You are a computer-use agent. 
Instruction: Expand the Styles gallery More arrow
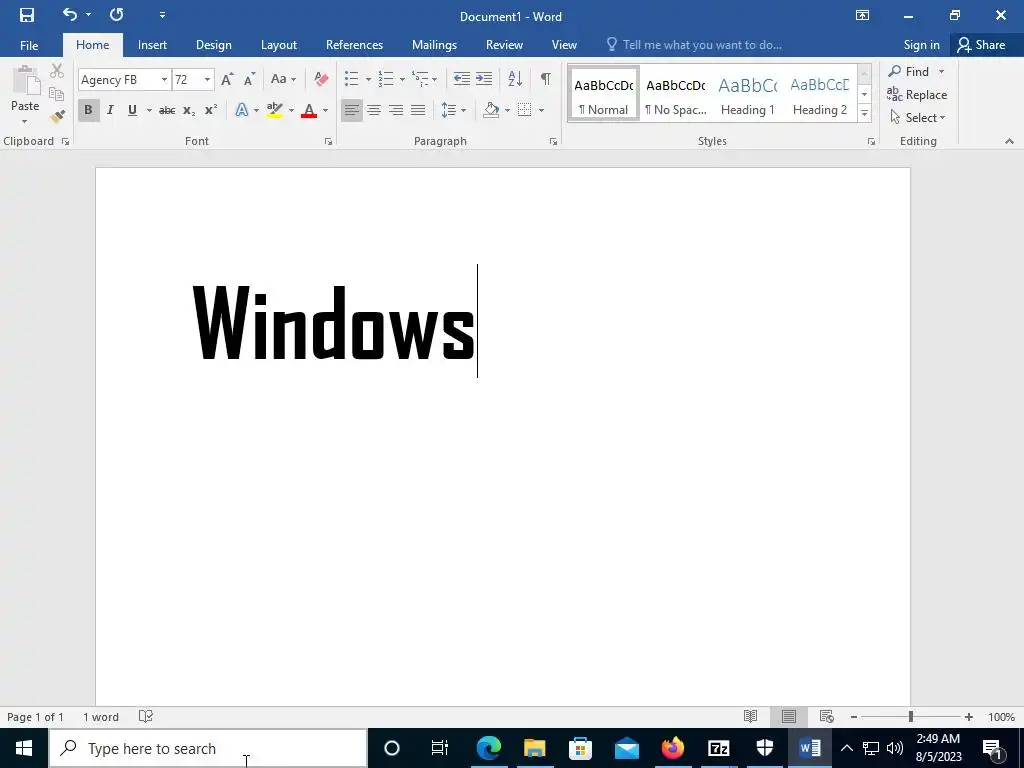pos(864,113)
